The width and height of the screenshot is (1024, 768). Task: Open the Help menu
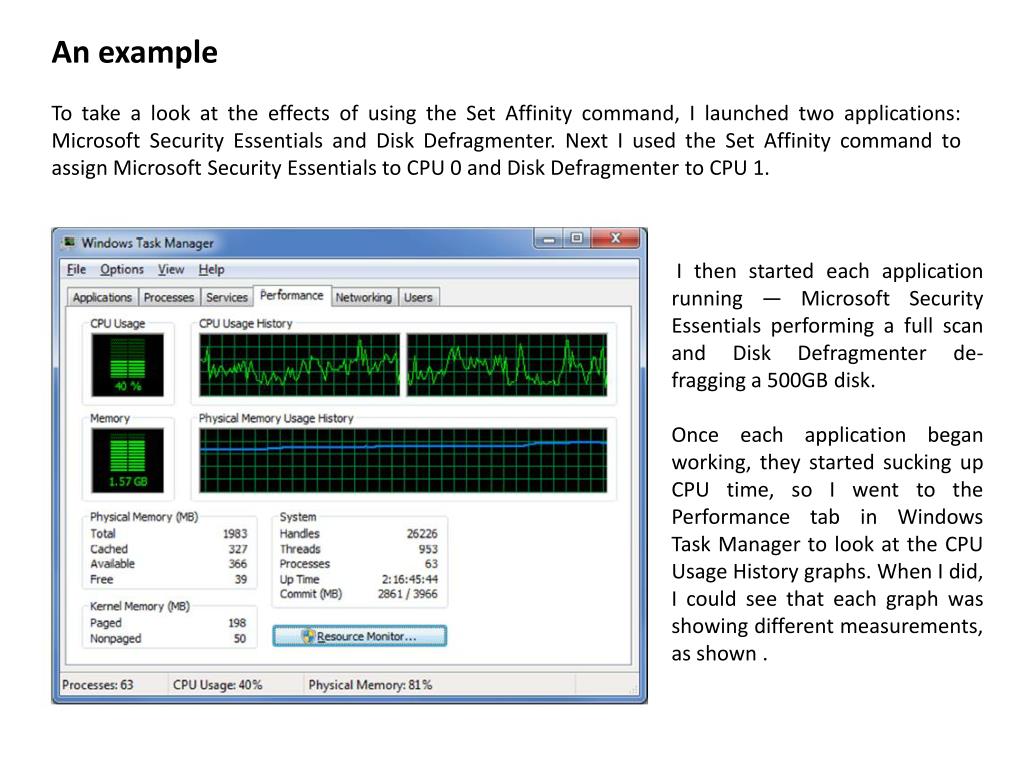(x=212, y=269)
